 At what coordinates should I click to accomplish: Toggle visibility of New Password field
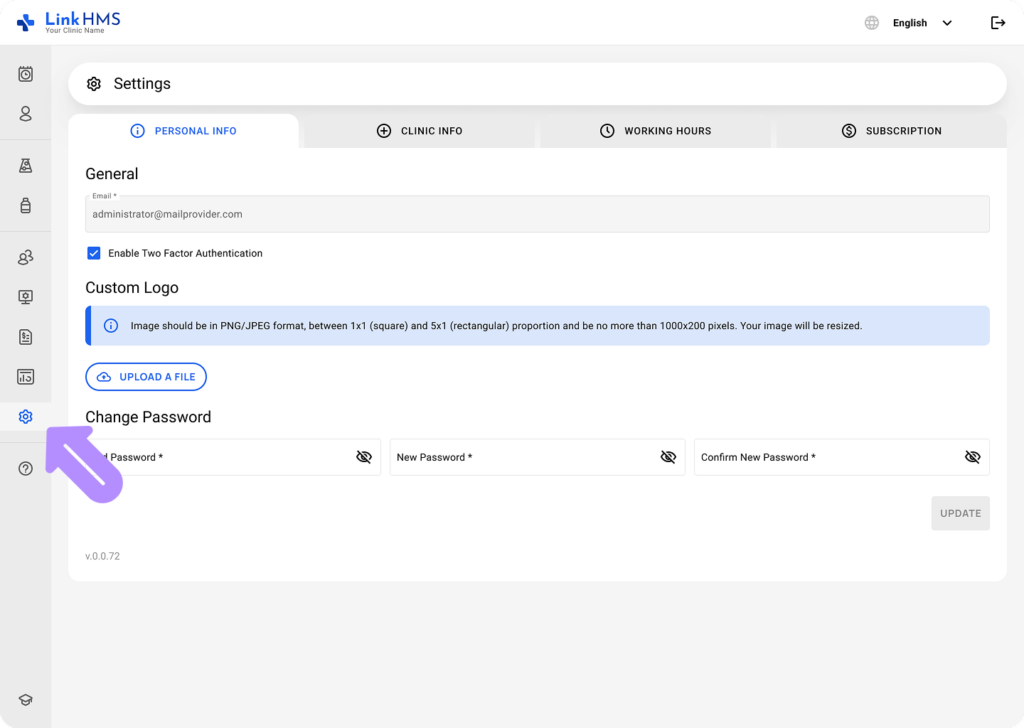click(668, 457)
